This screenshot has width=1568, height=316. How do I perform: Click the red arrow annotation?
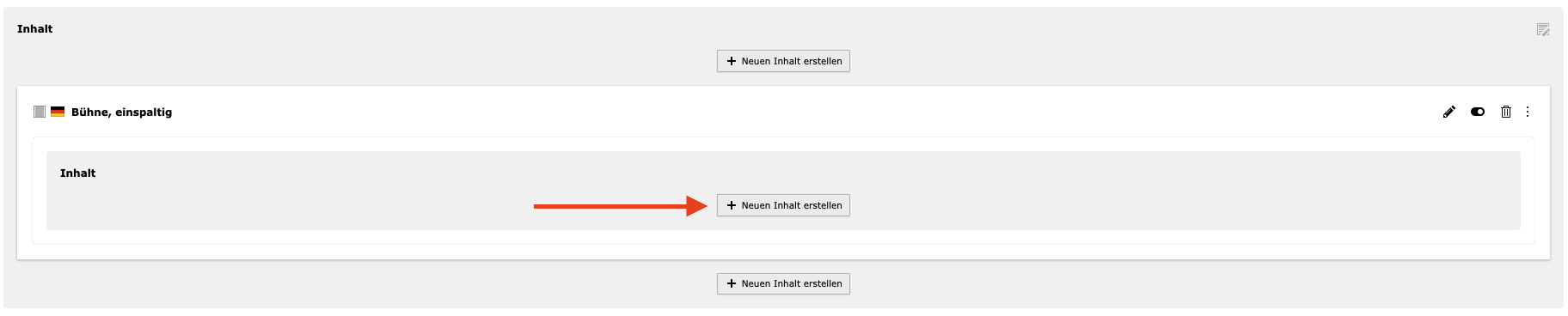point(620,206)
